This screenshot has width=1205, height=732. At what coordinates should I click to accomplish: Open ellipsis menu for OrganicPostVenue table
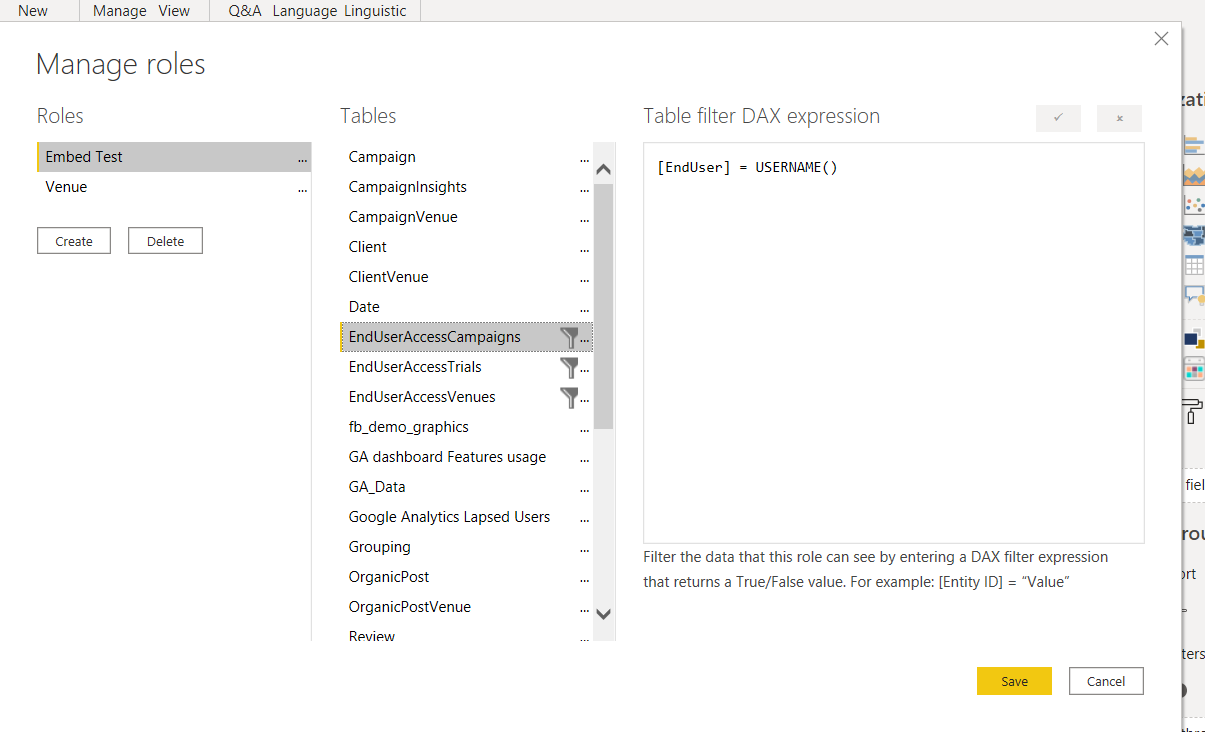pyautogui.click(x=585, y=609)
